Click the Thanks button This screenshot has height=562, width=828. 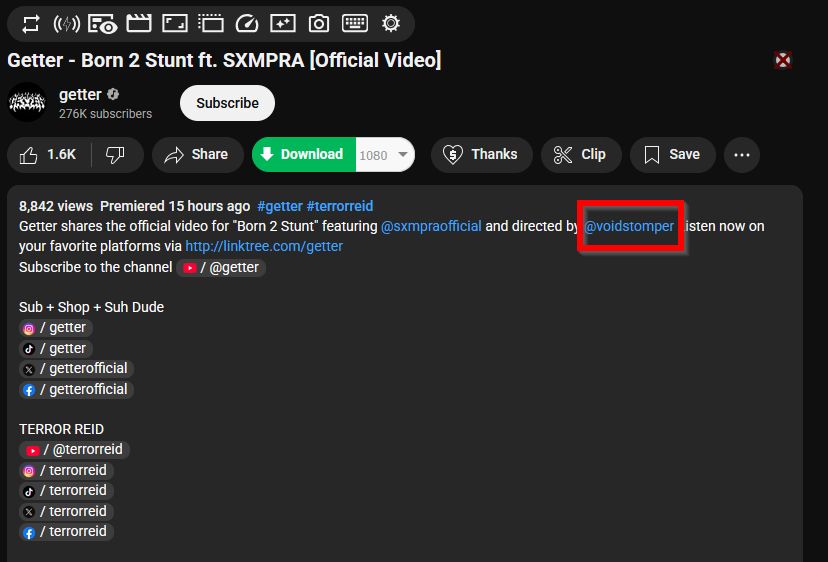(481, 155)
